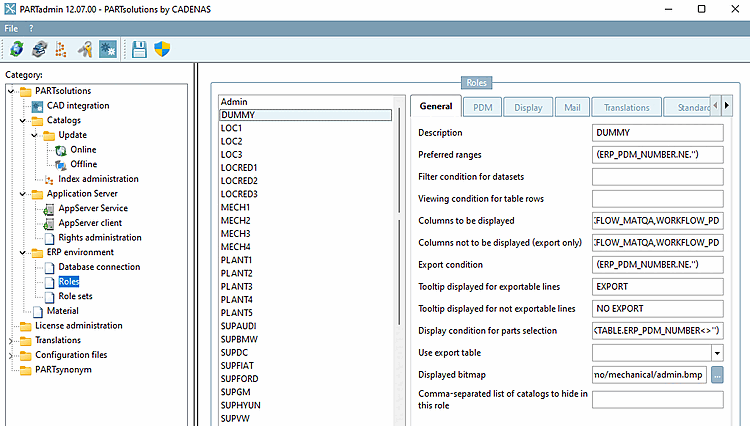Viewport: 750px width, 426px height.
Task: Expand the Configuration files node
Action: pos(11,356)
